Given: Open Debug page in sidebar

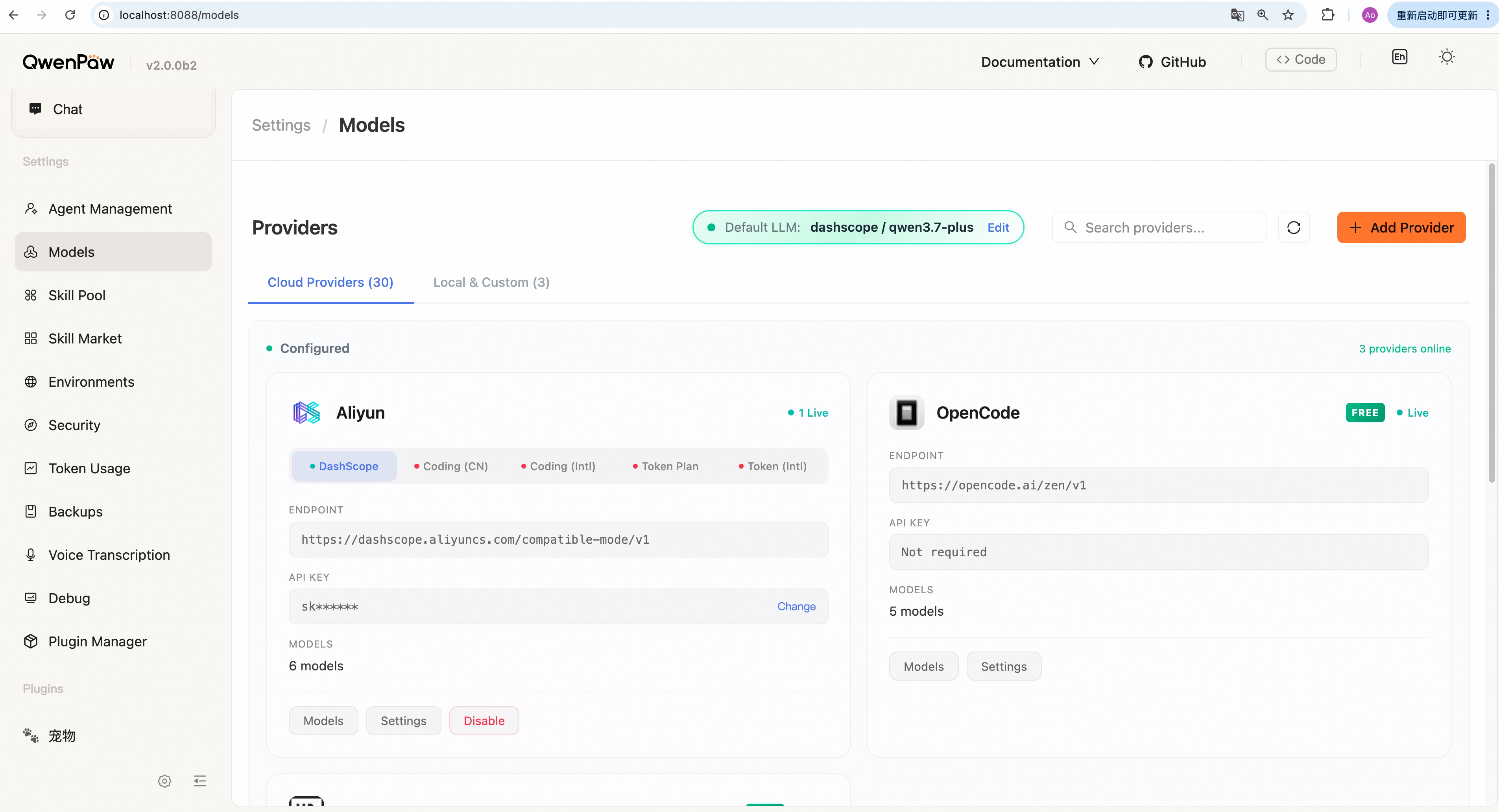Looking at the screenshot, I should click(x=113, y=598).
